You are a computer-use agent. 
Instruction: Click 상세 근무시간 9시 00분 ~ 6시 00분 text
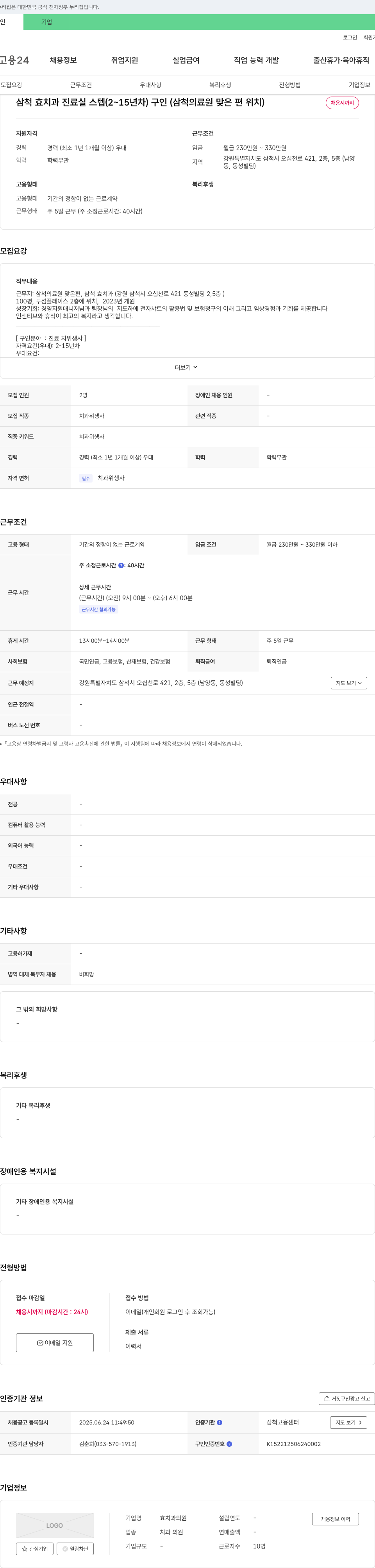[136, 598]
